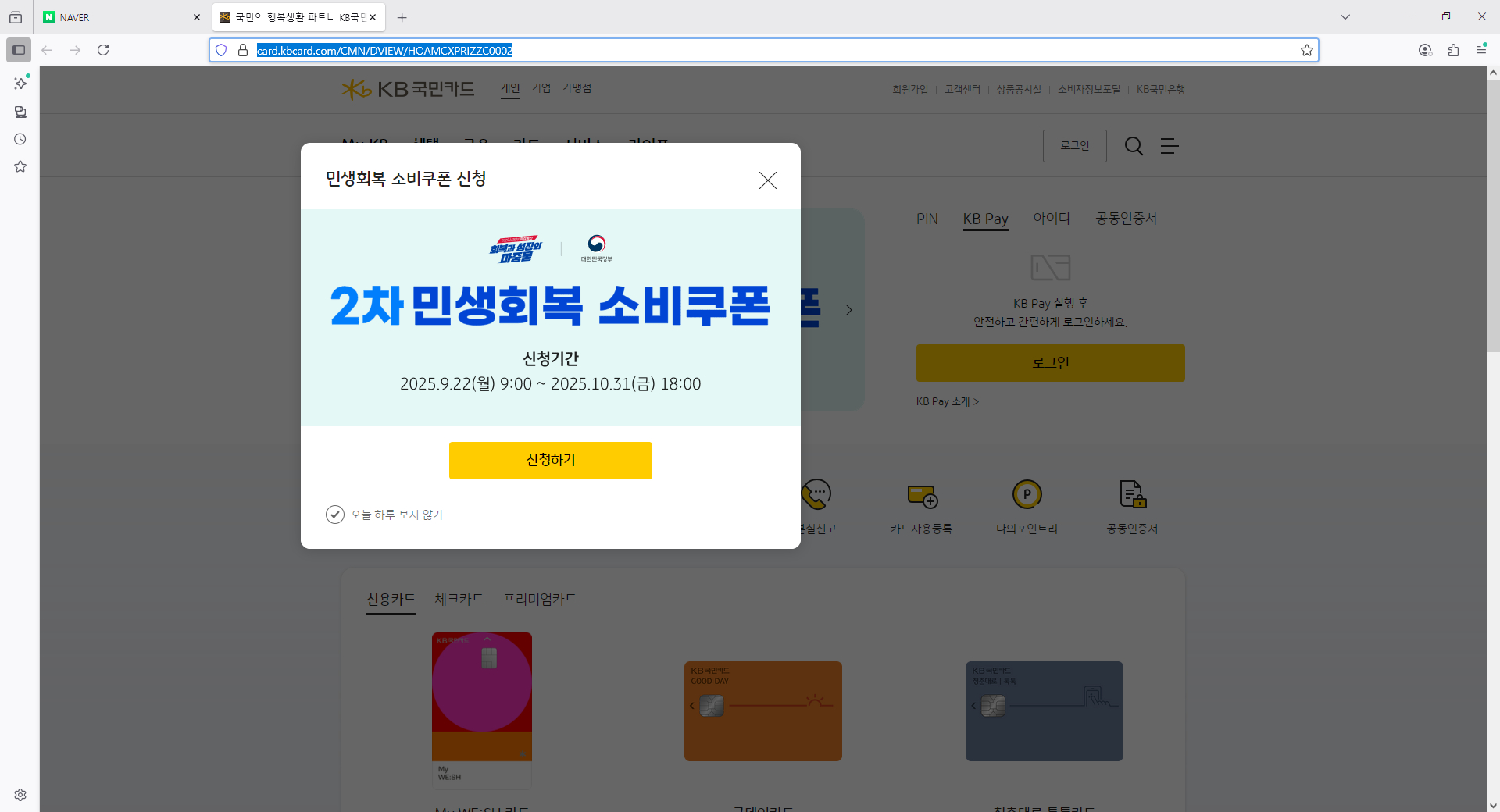Click the KB Pay 소개 link

tap(946, 401)
